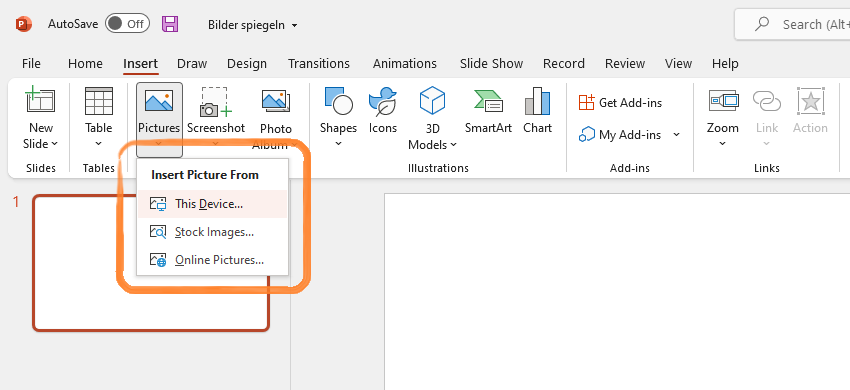Choose Online Pictures... menu entry

212,260
